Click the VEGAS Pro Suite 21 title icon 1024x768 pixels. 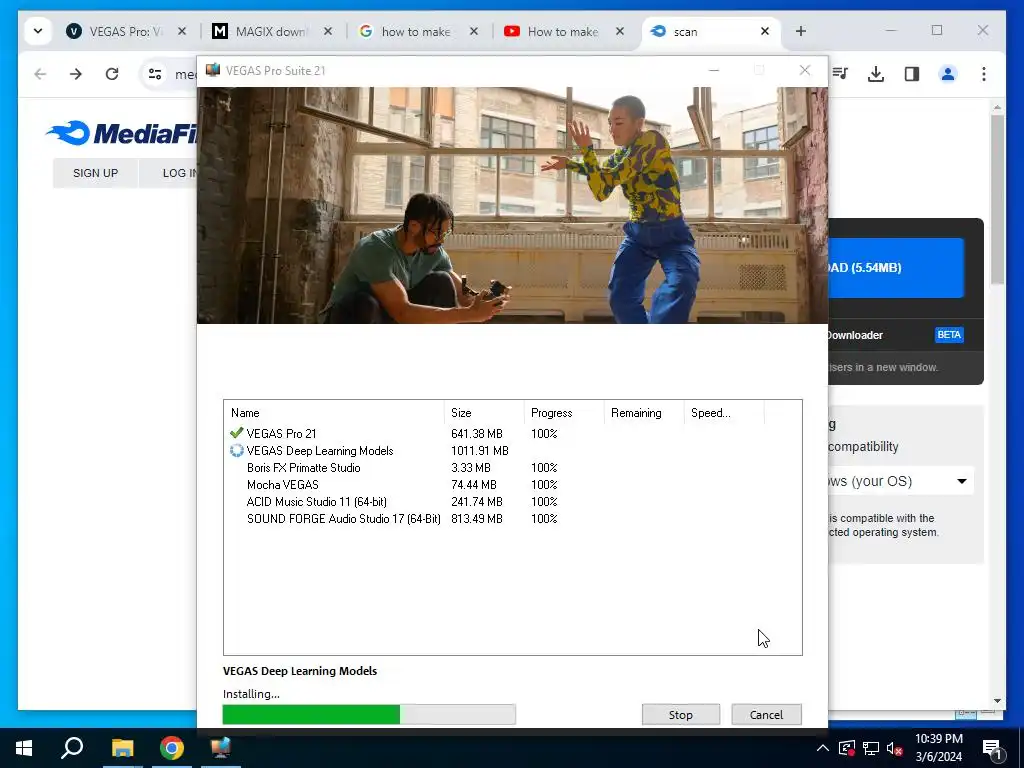(x=213, y=70)
